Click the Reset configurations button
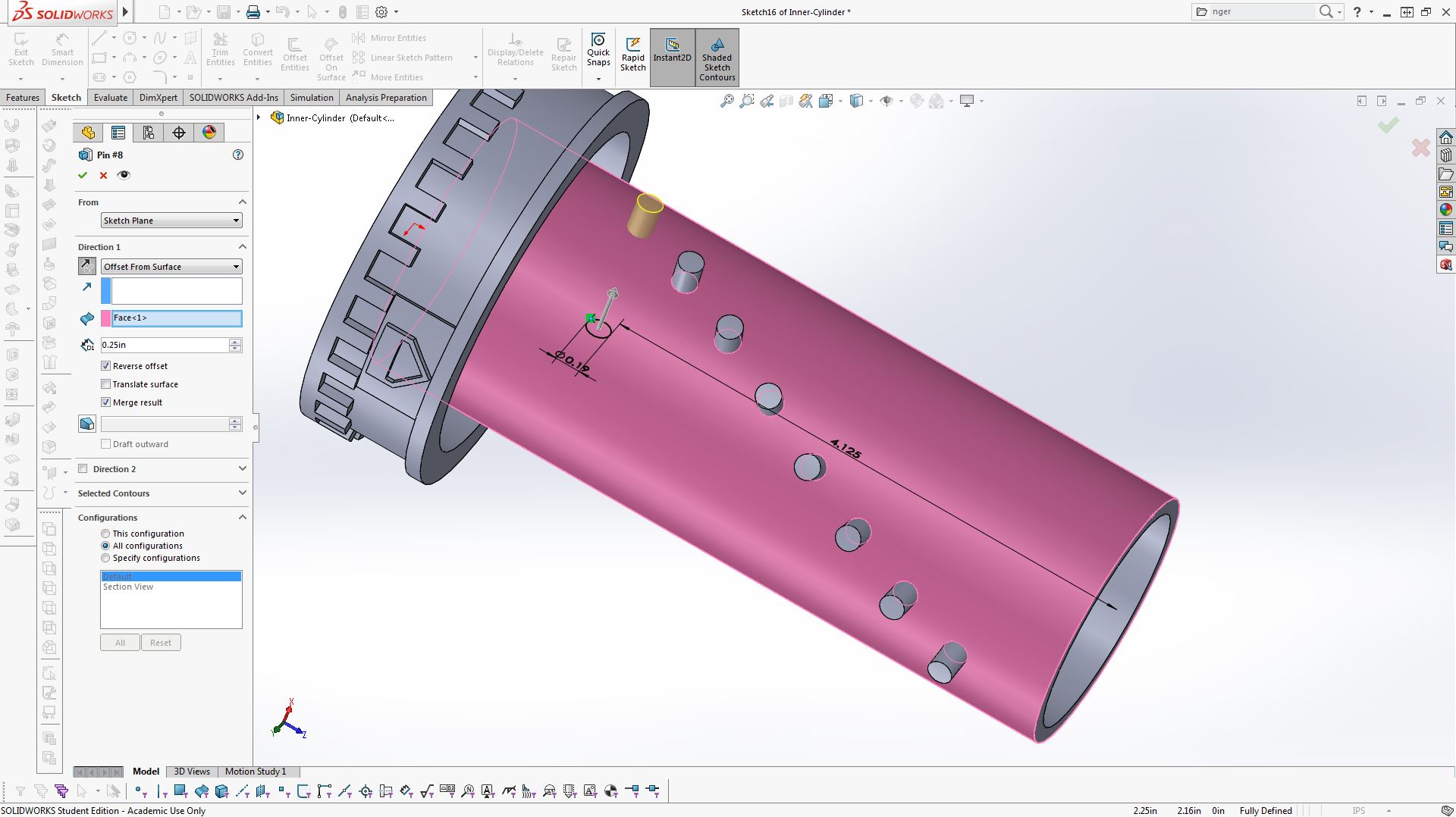The width and height of the screenshot is (1456, 817). pyautogui.click(x=161, y=643)
